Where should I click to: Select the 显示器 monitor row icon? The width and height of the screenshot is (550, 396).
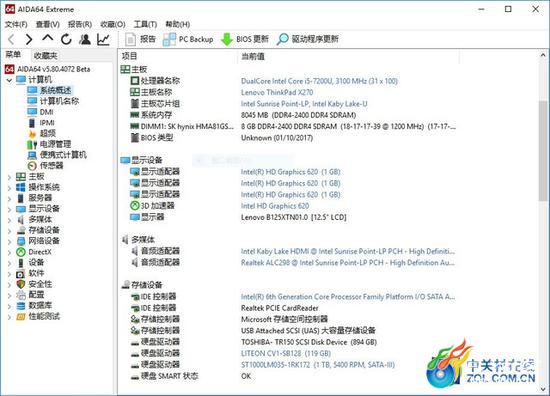135,217
